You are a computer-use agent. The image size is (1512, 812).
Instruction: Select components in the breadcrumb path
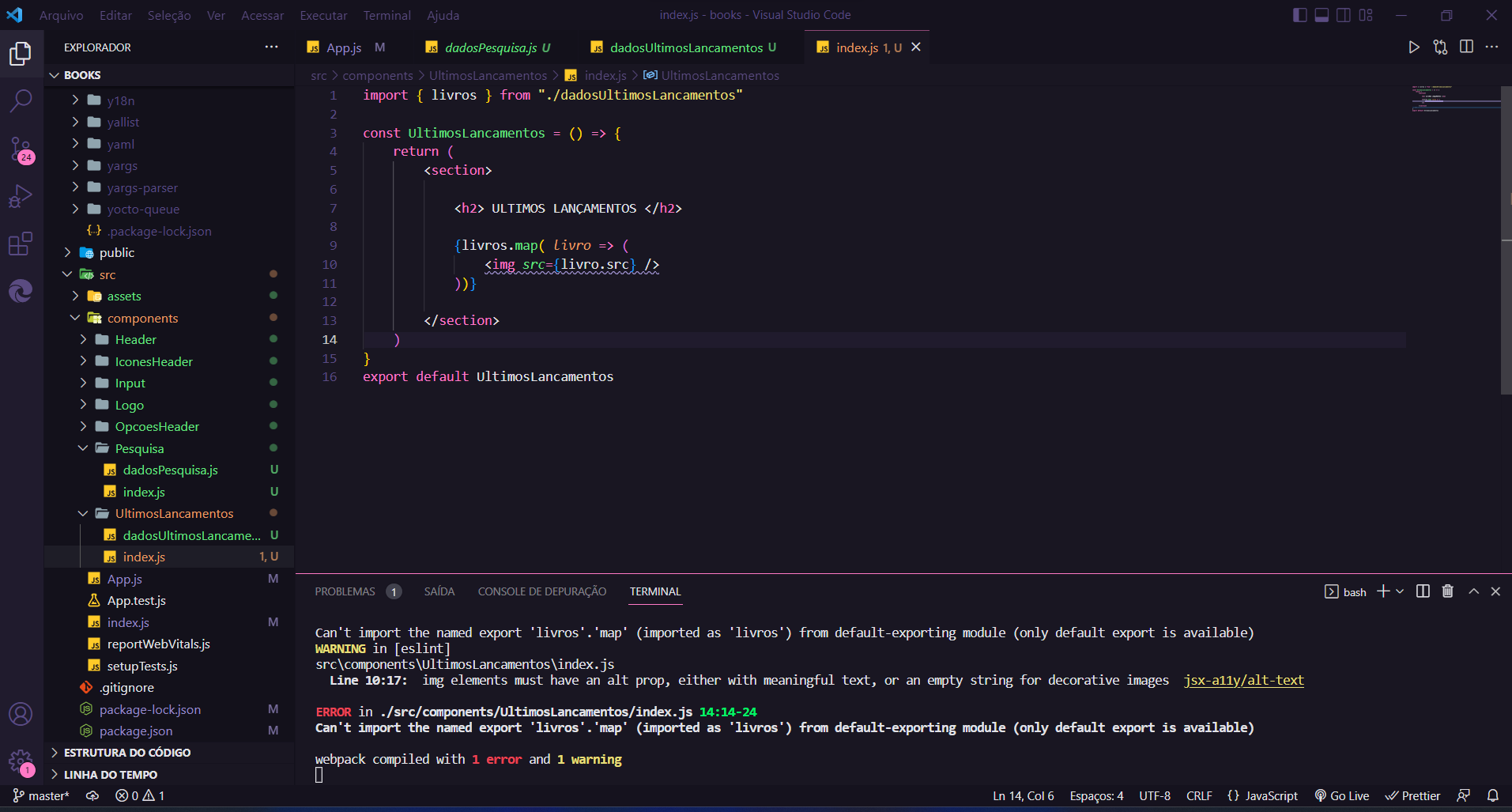click(378, 75)
